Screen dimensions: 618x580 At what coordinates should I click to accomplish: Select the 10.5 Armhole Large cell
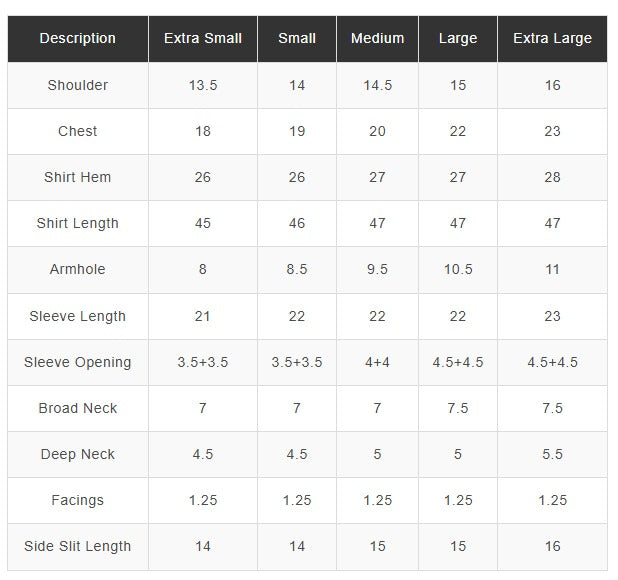[457, 269]
